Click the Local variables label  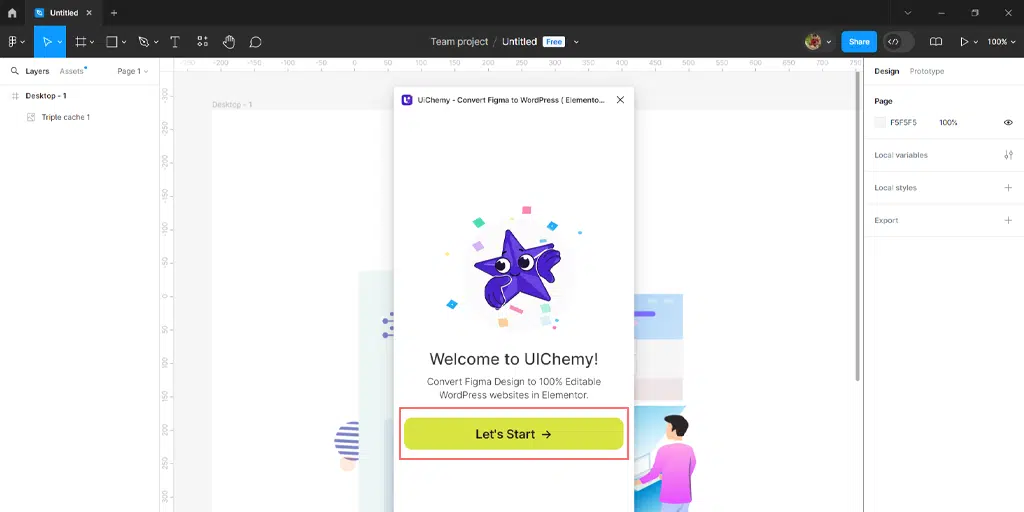pos(901,155)
